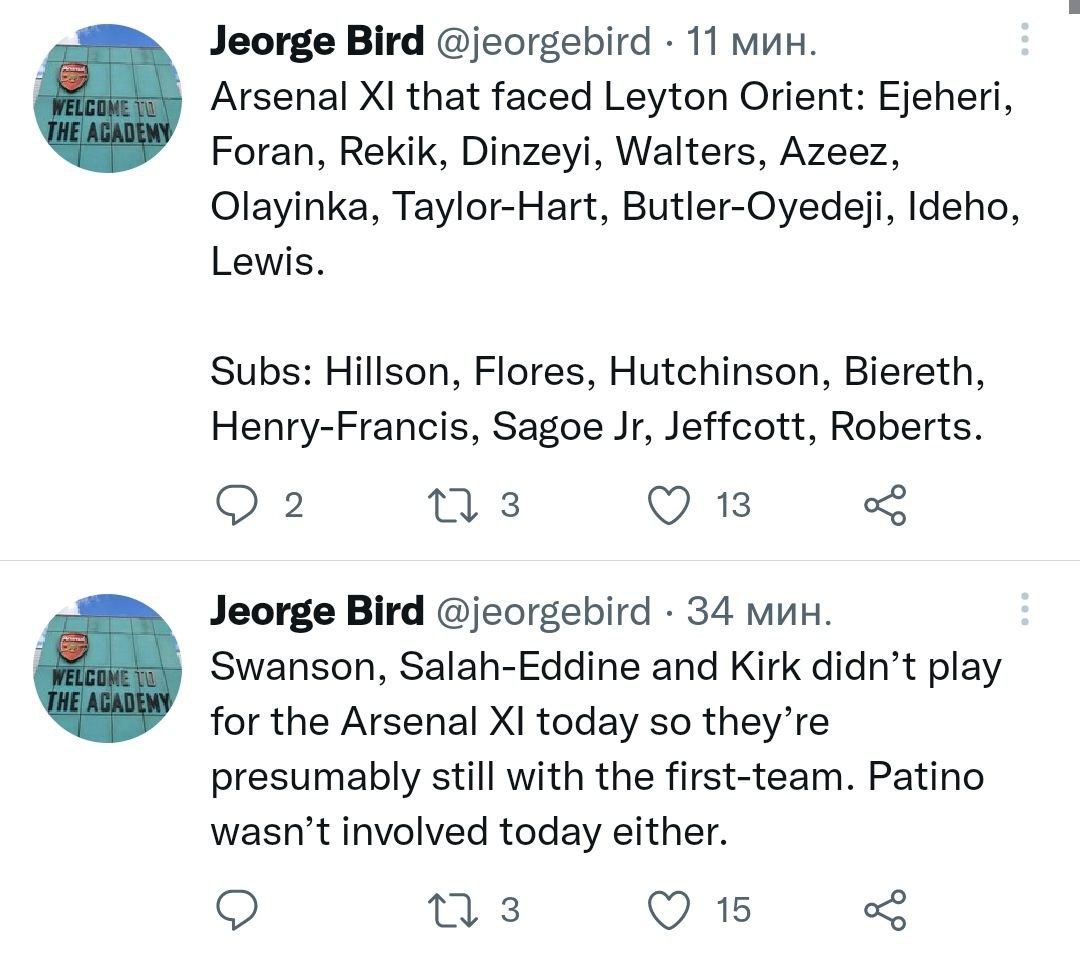
Task: Open tweet text about presumably still with first-team
Action: [597, 777]
